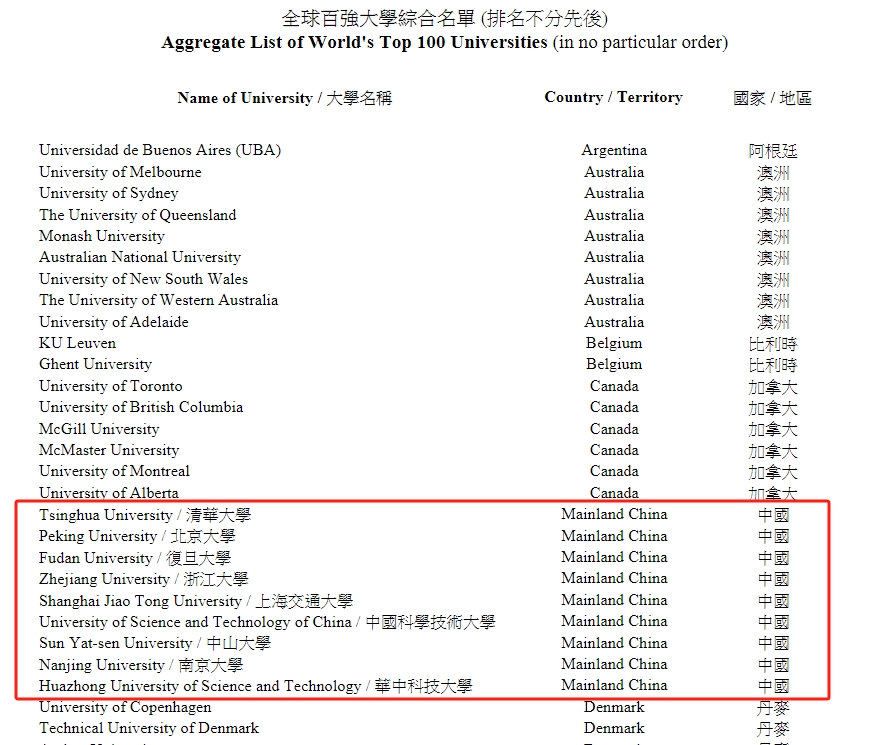Select 'Tsinghua University / 清華大學' entry
The height and width of the screenshot is (745, 886).
pos(145,515)
